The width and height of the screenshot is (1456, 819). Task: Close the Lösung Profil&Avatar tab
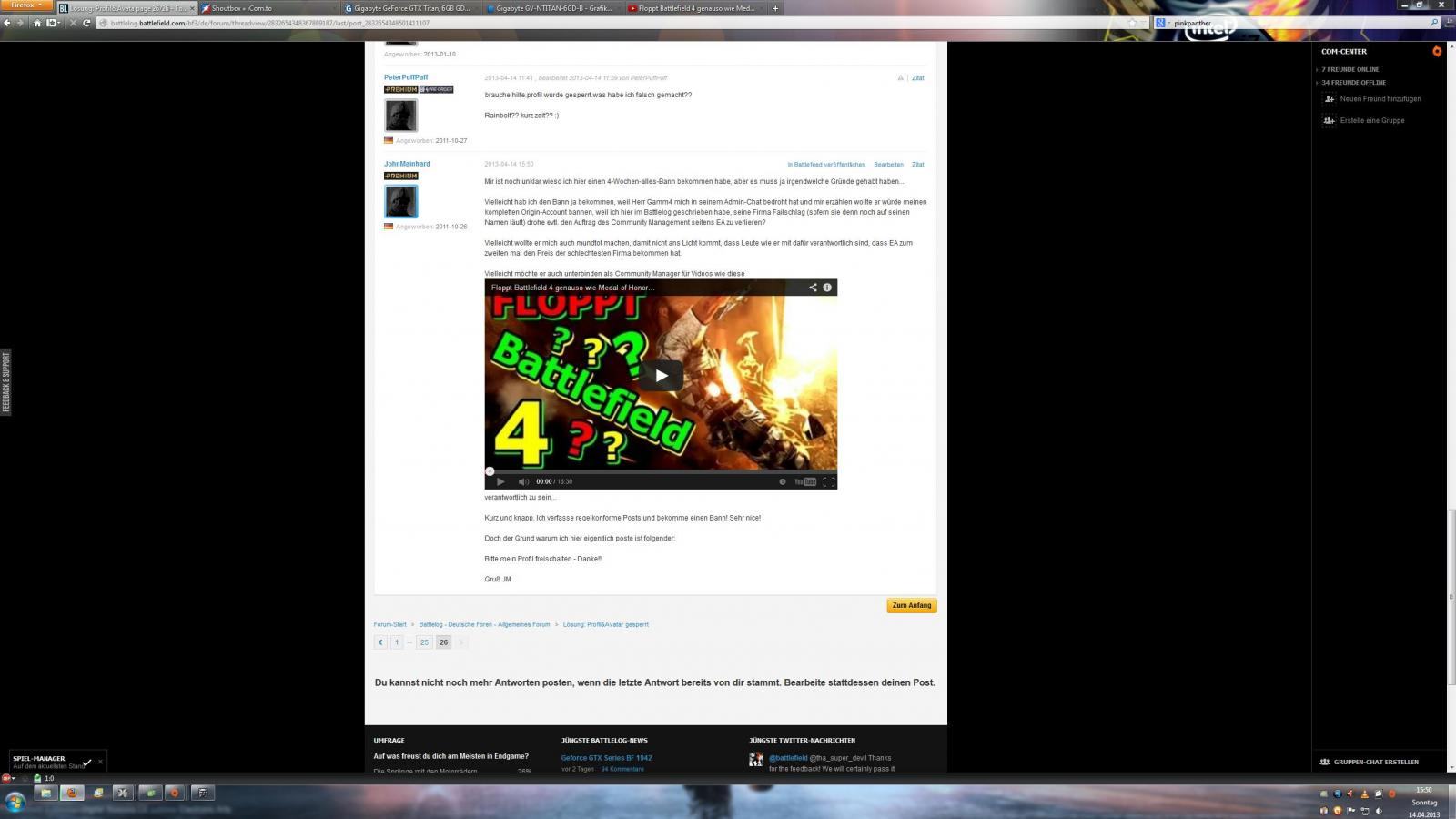[x=192, y=8]
